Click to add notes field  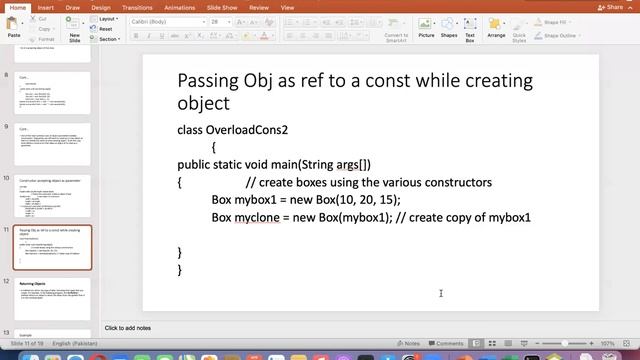point(128,328)
